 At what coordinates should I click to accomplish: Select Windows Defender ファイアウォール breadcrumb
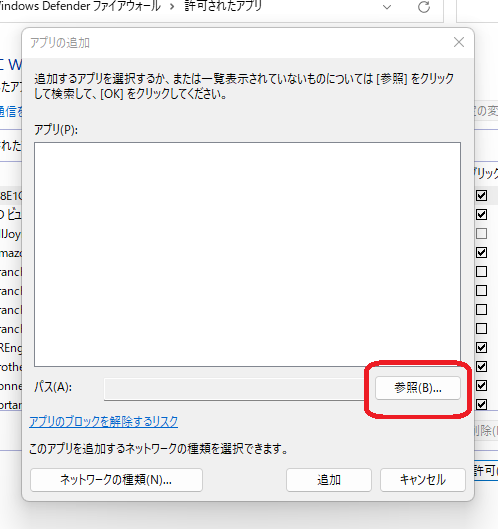click(80, 6)
